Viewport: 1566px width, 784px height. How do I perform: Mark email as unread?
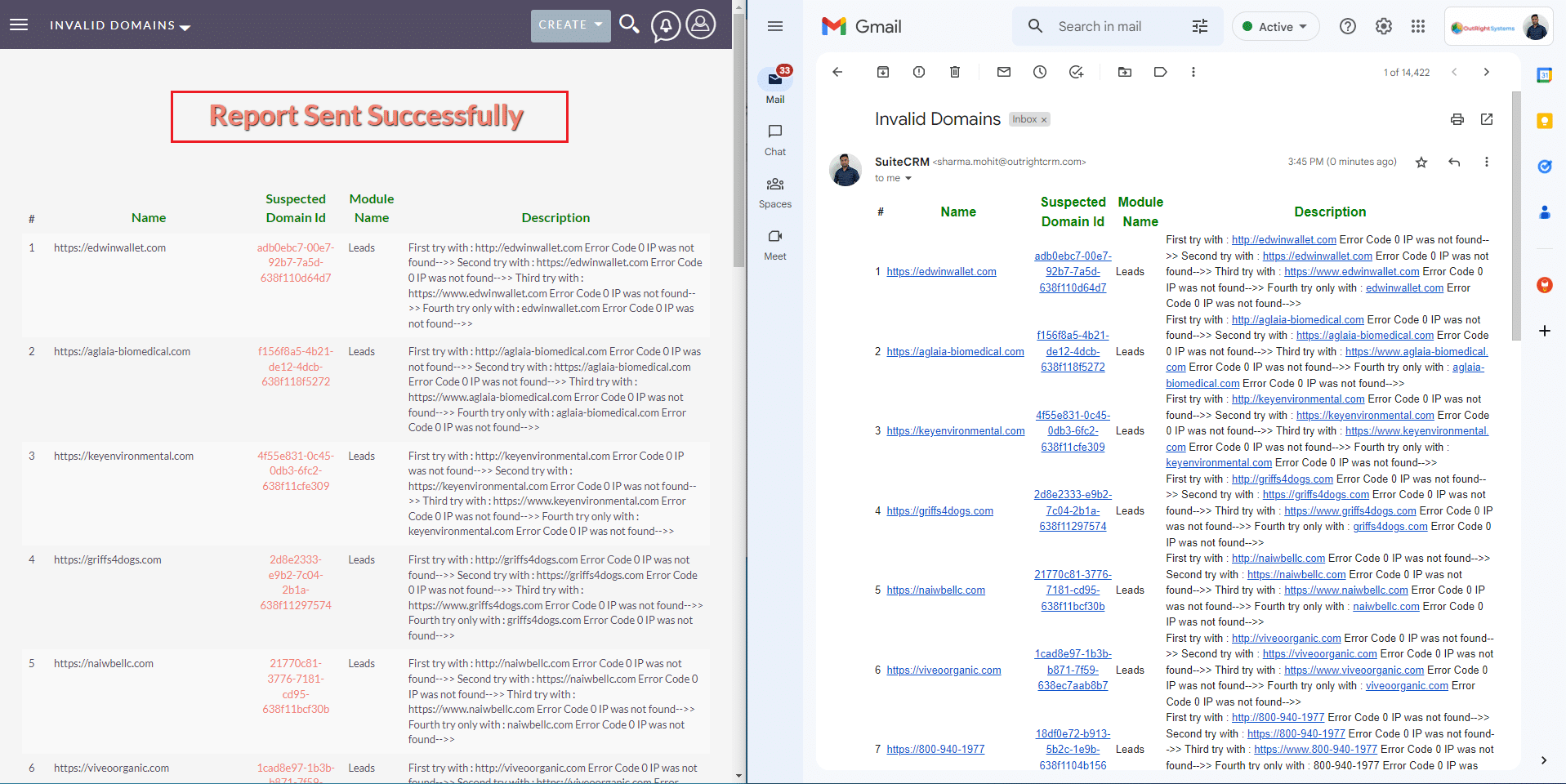1004,72
